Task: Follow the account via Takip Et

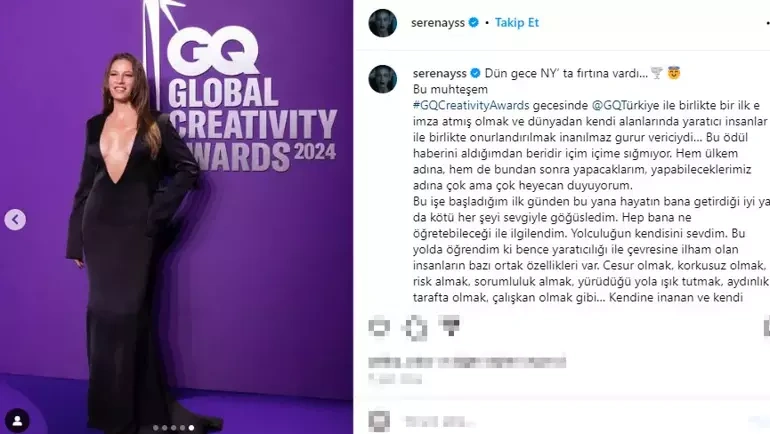Action: coord(517,23)
